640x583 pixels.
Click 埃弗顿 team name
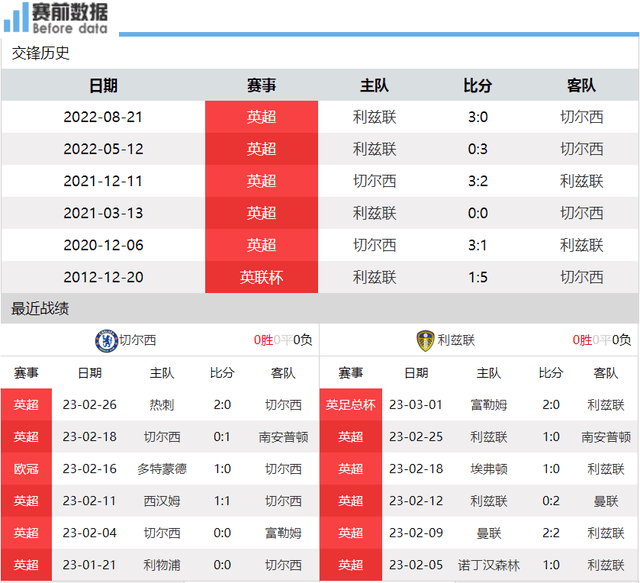[x=489, y=469]
